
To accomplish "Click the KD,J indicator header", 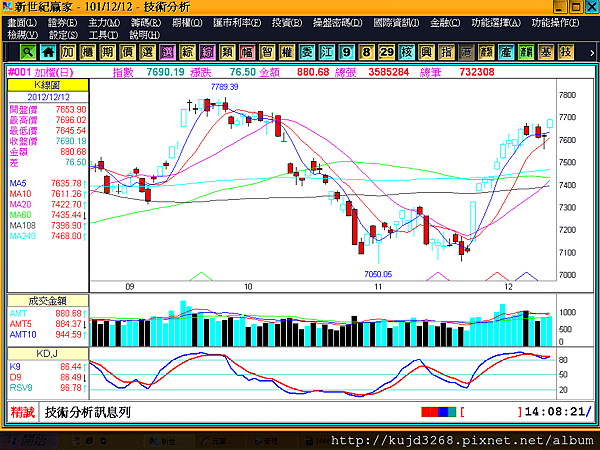I will pos(48,354).
